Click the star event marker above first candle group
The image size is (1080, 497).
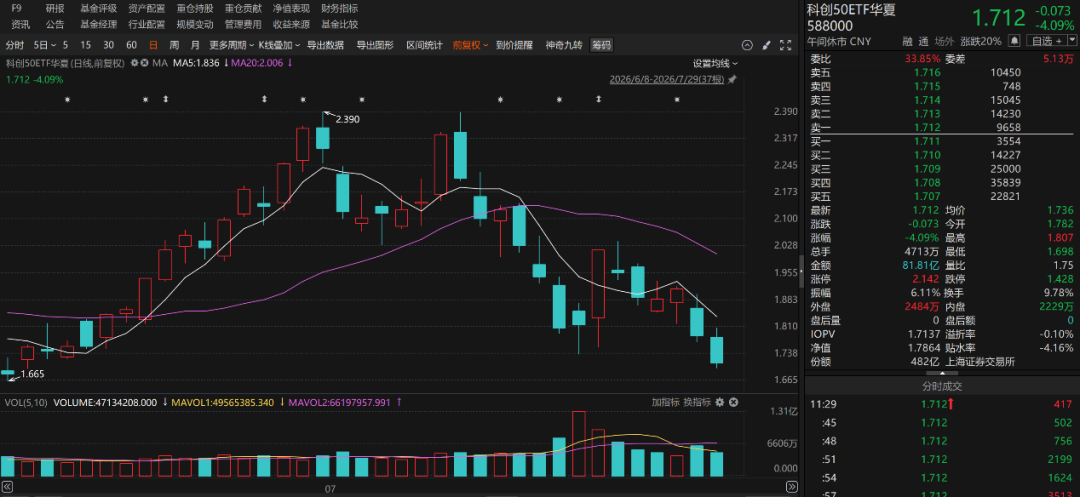(x=68, y=100)
